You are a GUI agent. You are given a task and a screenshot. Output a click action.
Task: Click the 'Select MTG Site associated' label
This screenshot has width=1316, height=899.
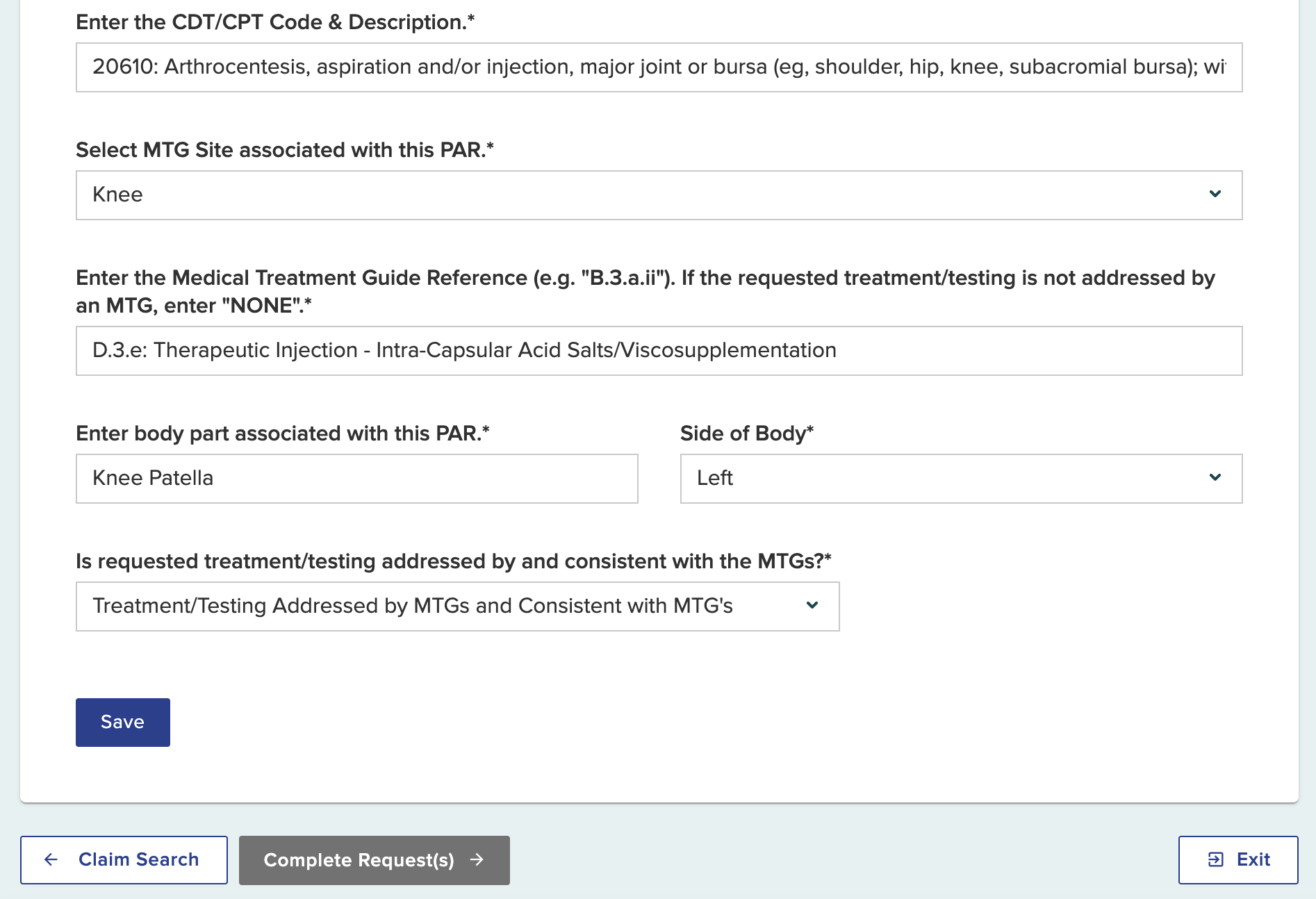pyautogui.click(x=284, y=150)
